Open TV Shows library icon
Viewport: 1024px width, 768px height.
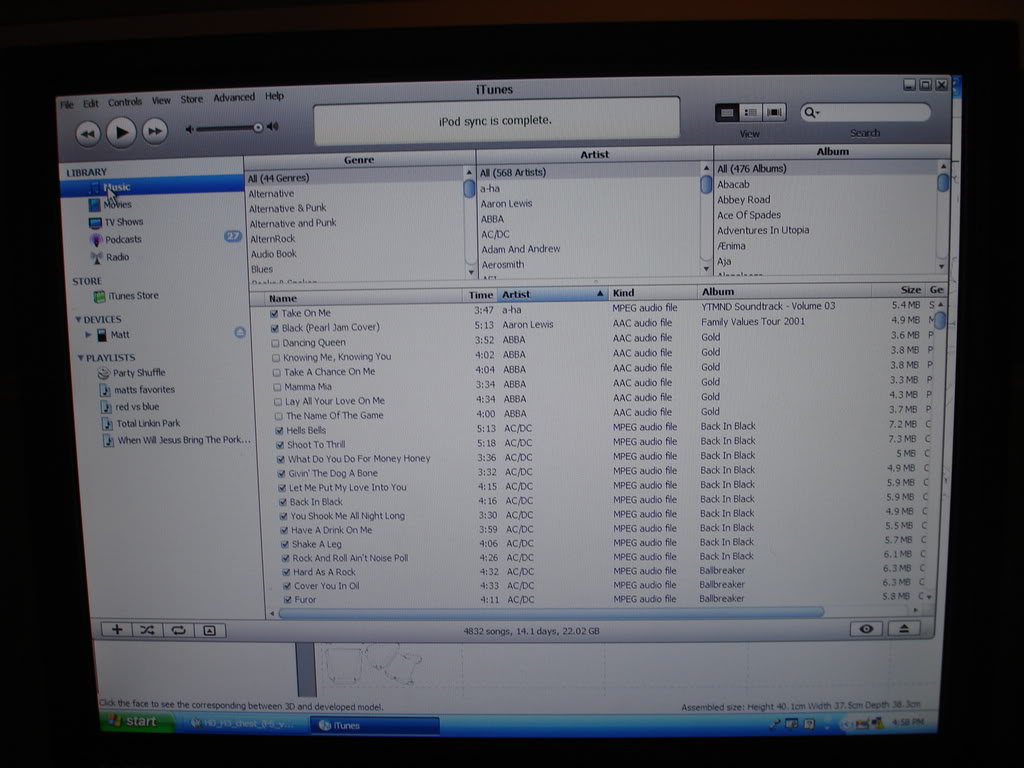pyautogui.click(x=95, y=223)
